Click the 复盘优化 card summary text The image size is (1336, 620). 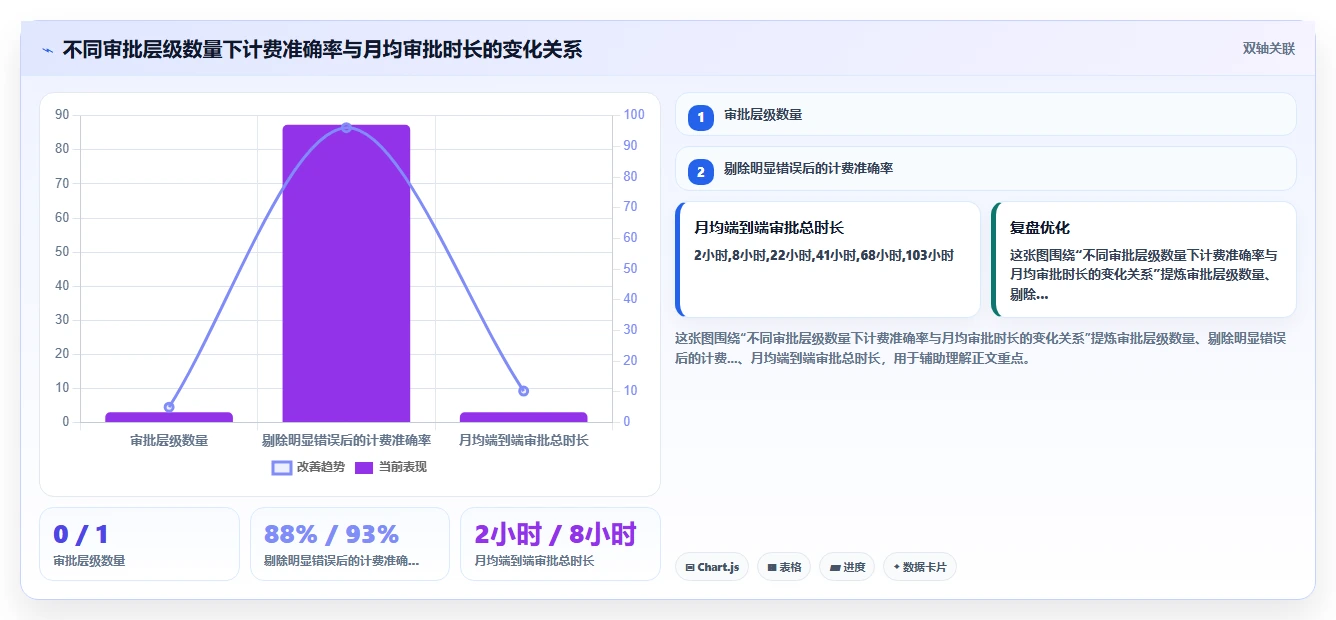1144,275
